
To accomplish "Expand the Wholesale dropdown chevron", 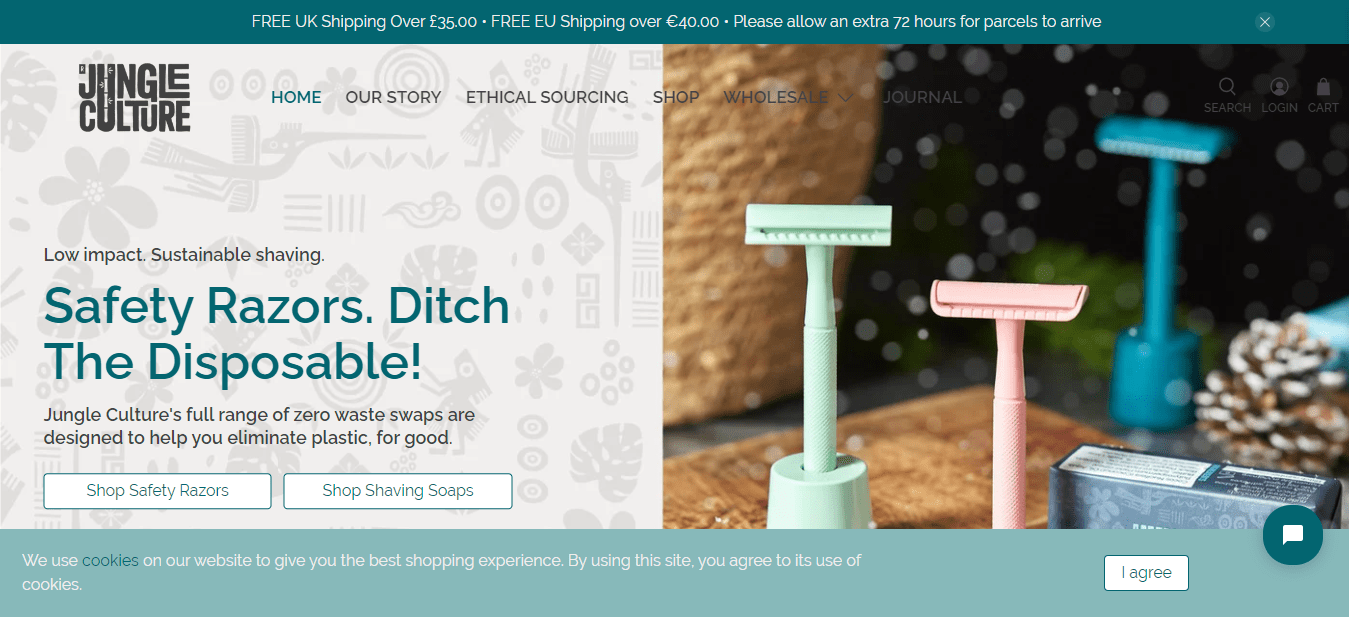I will click(x=846, y=98).
